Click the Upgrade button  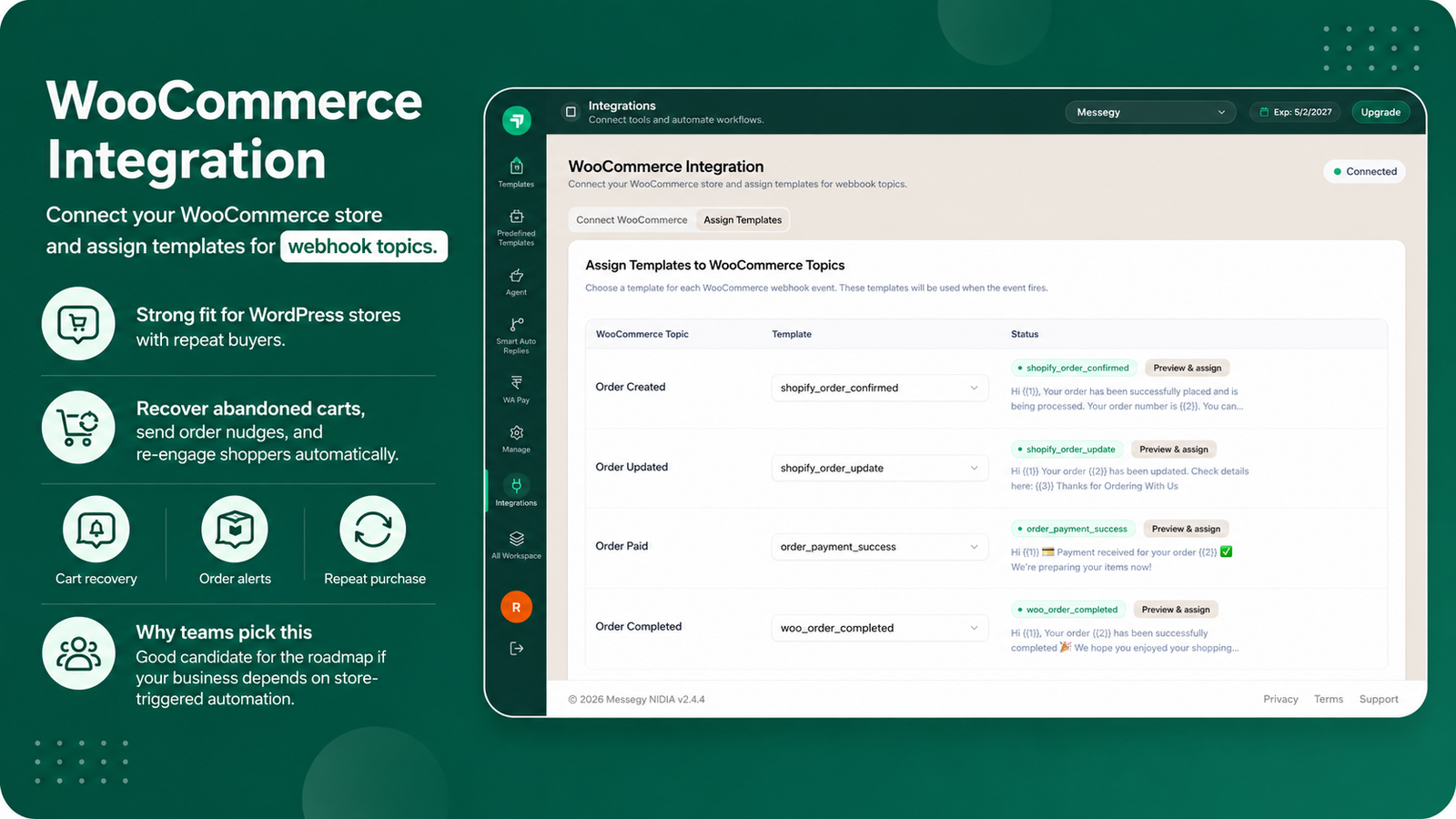tap(1380, 112)
